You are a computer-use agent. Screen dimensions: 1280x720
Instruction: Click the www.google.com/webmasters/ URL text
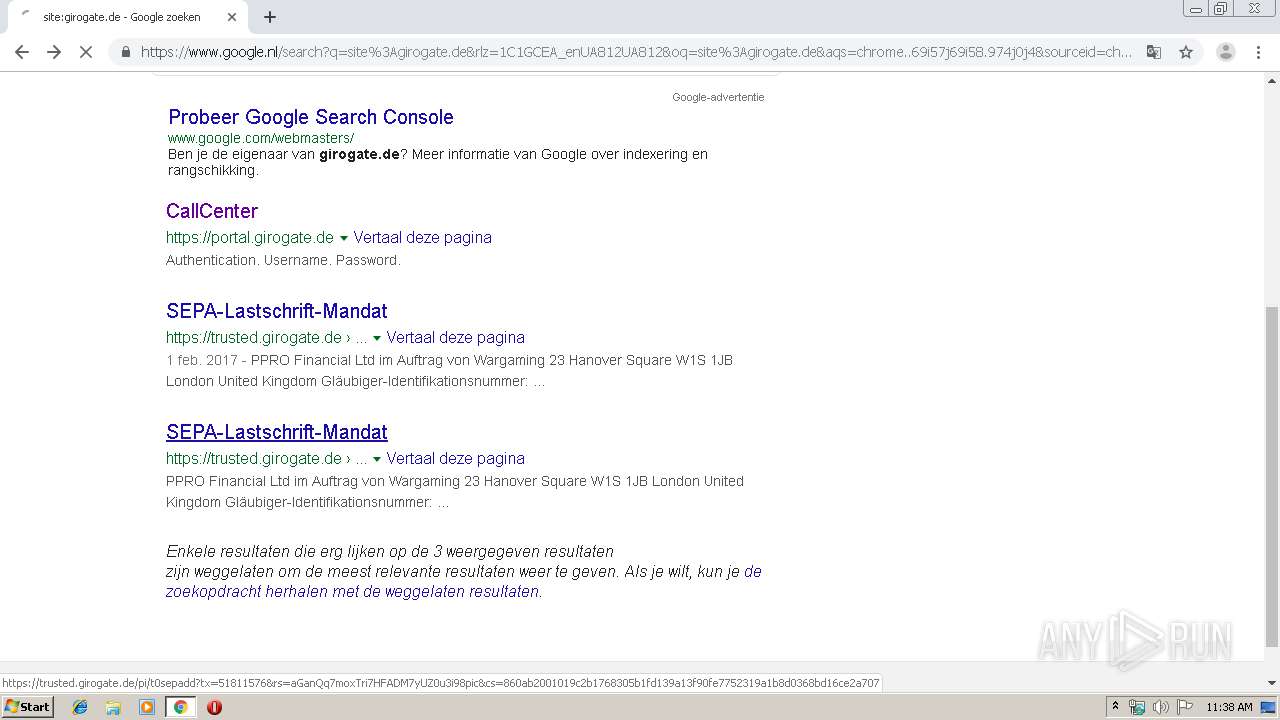tap(261, 138)
